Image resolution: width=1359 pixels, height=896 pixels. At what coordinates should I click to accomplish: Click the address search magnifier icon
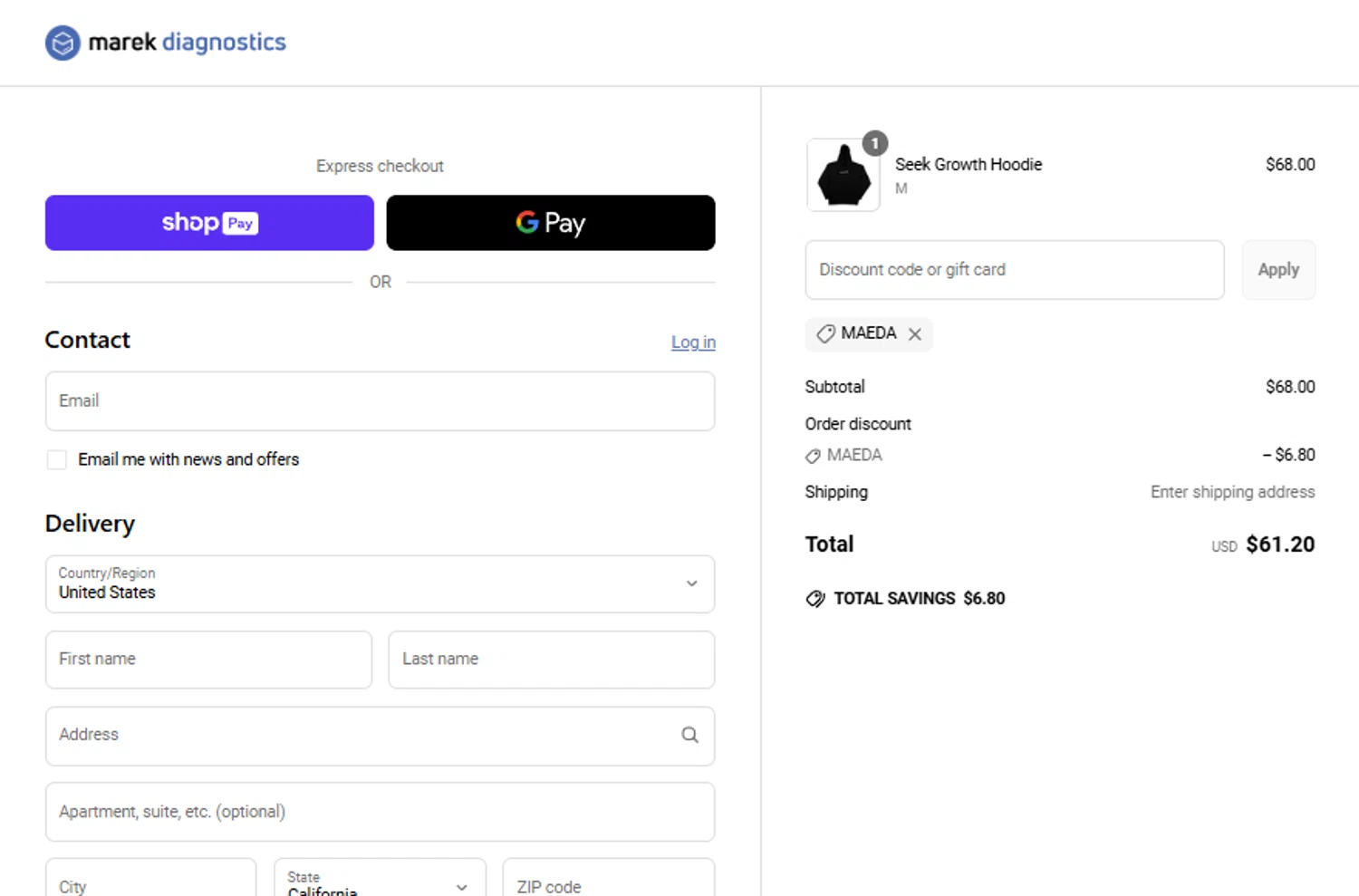coord(689,735)
